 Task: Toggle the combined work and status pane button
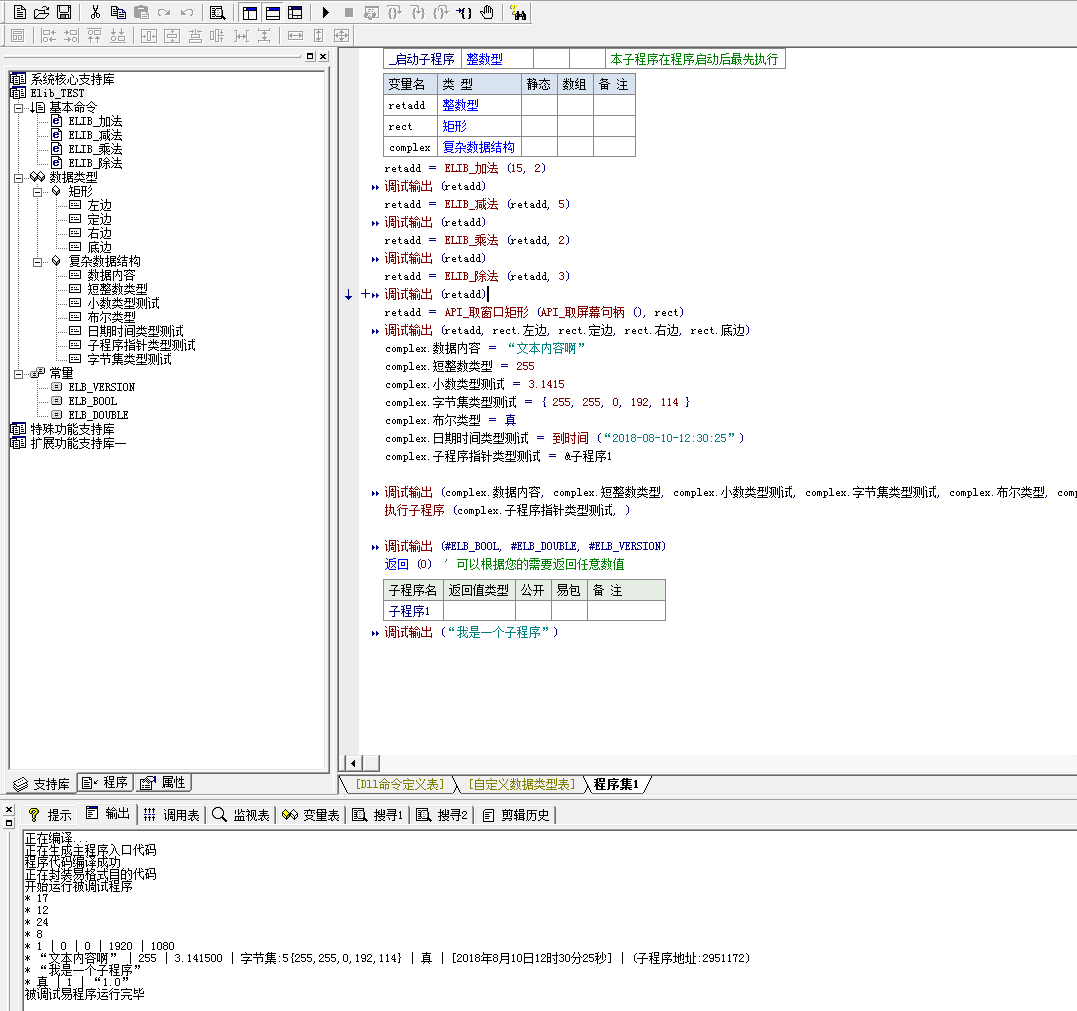(x=295, y=12)
